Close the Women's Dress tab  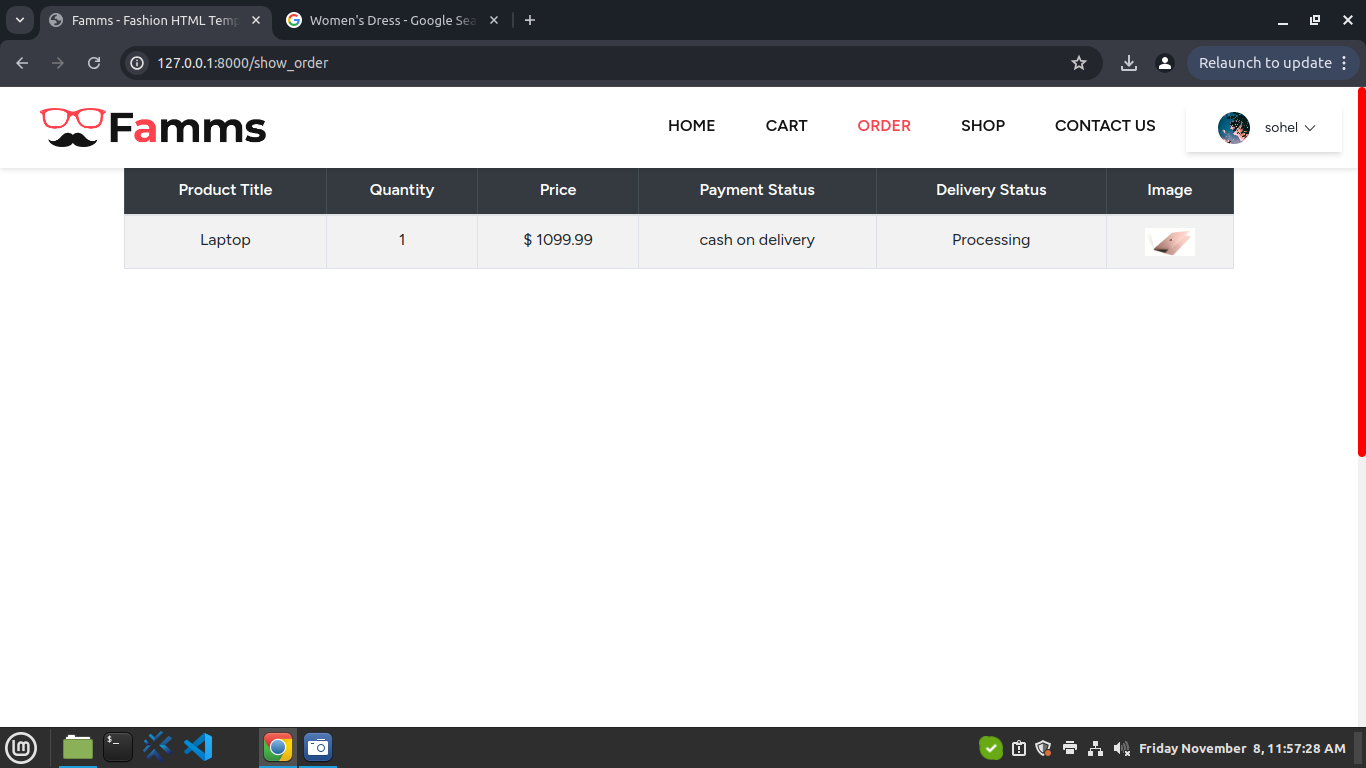click(x=494, y=20)
